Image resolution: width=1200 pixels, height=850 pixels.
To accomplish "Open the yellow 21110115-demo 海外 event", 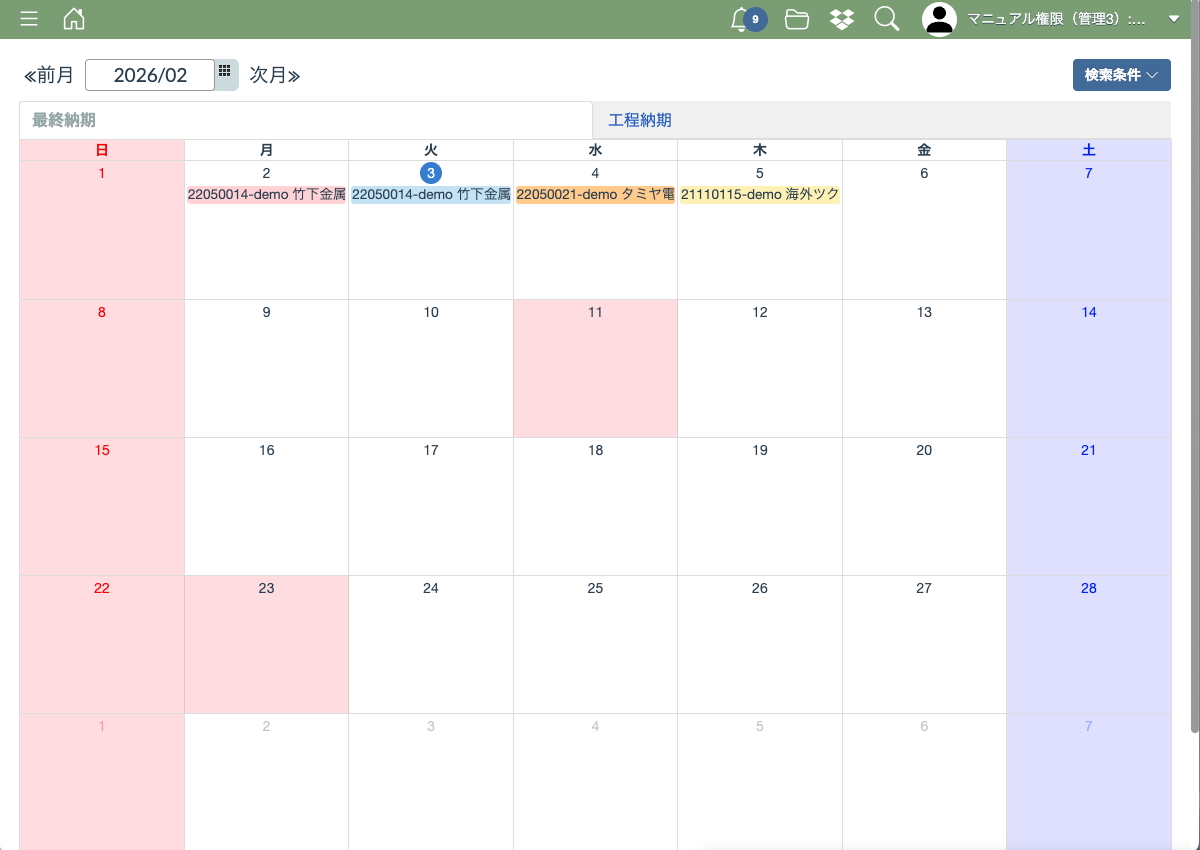I will [760, 195].
